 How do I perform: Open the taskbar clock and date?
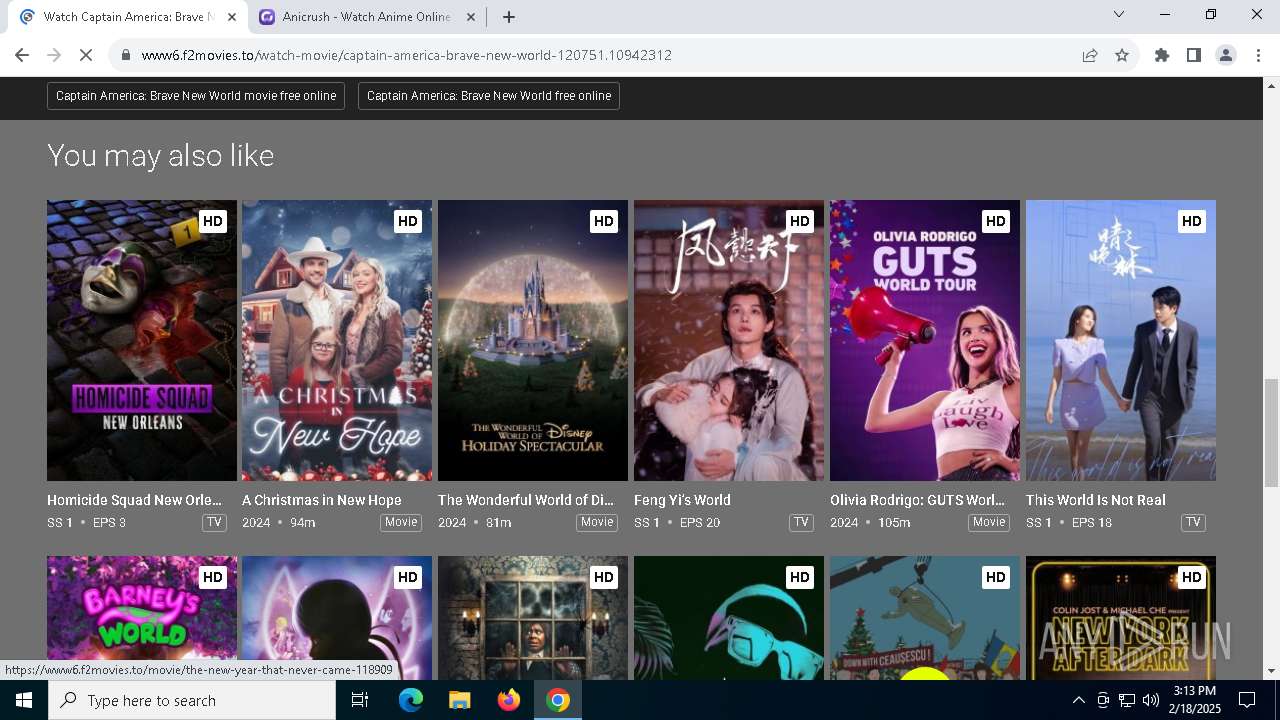point(1195,700)
